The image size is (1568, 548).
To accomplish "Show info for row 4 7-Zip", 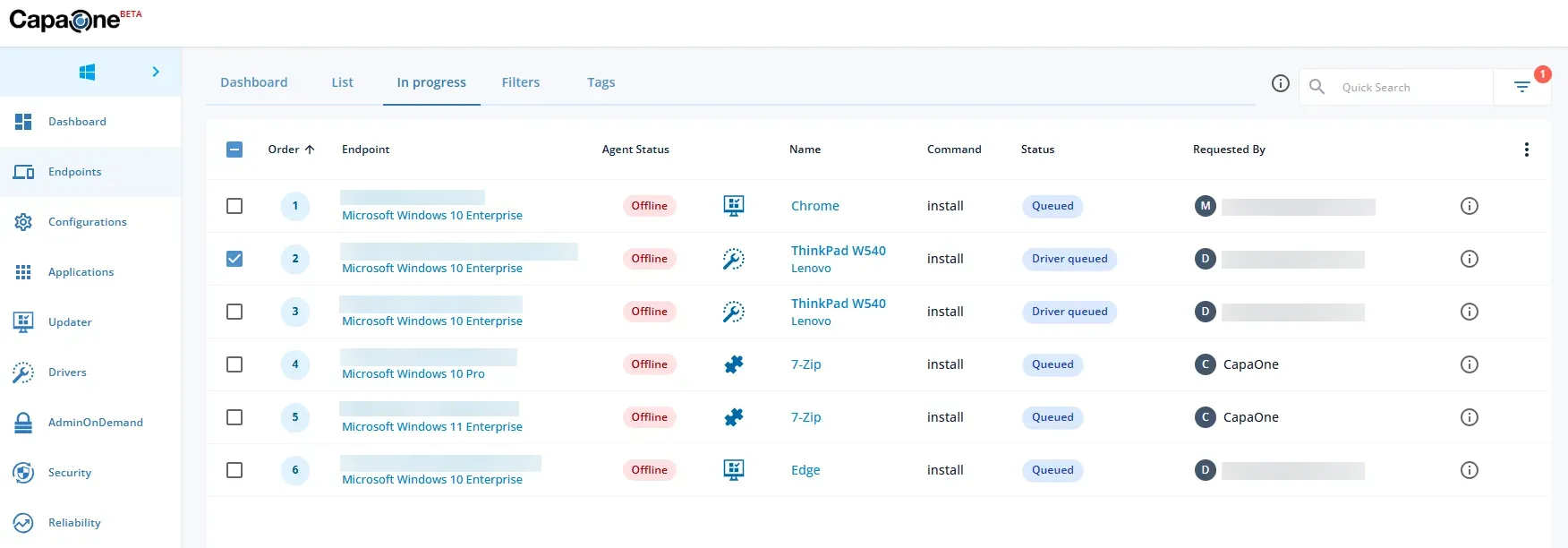I will (1470, 364).
